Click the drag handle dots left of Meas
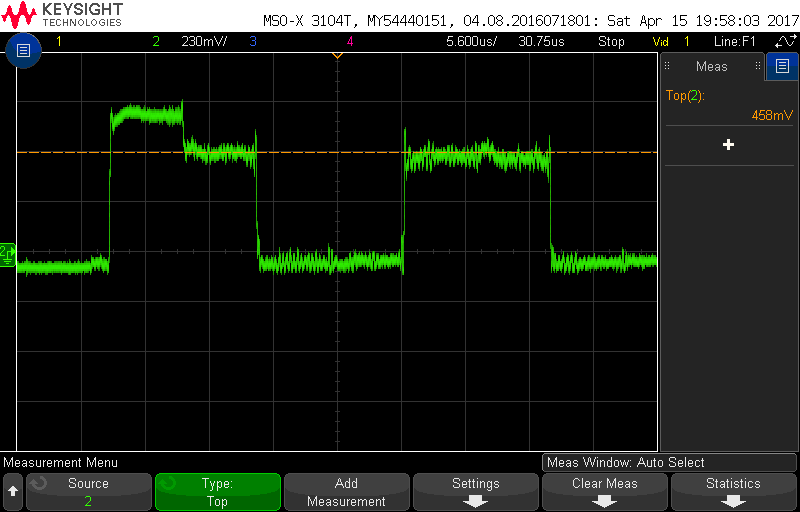Screen dimensions: 800x512 pyautogui.click(x=667, y=65)
